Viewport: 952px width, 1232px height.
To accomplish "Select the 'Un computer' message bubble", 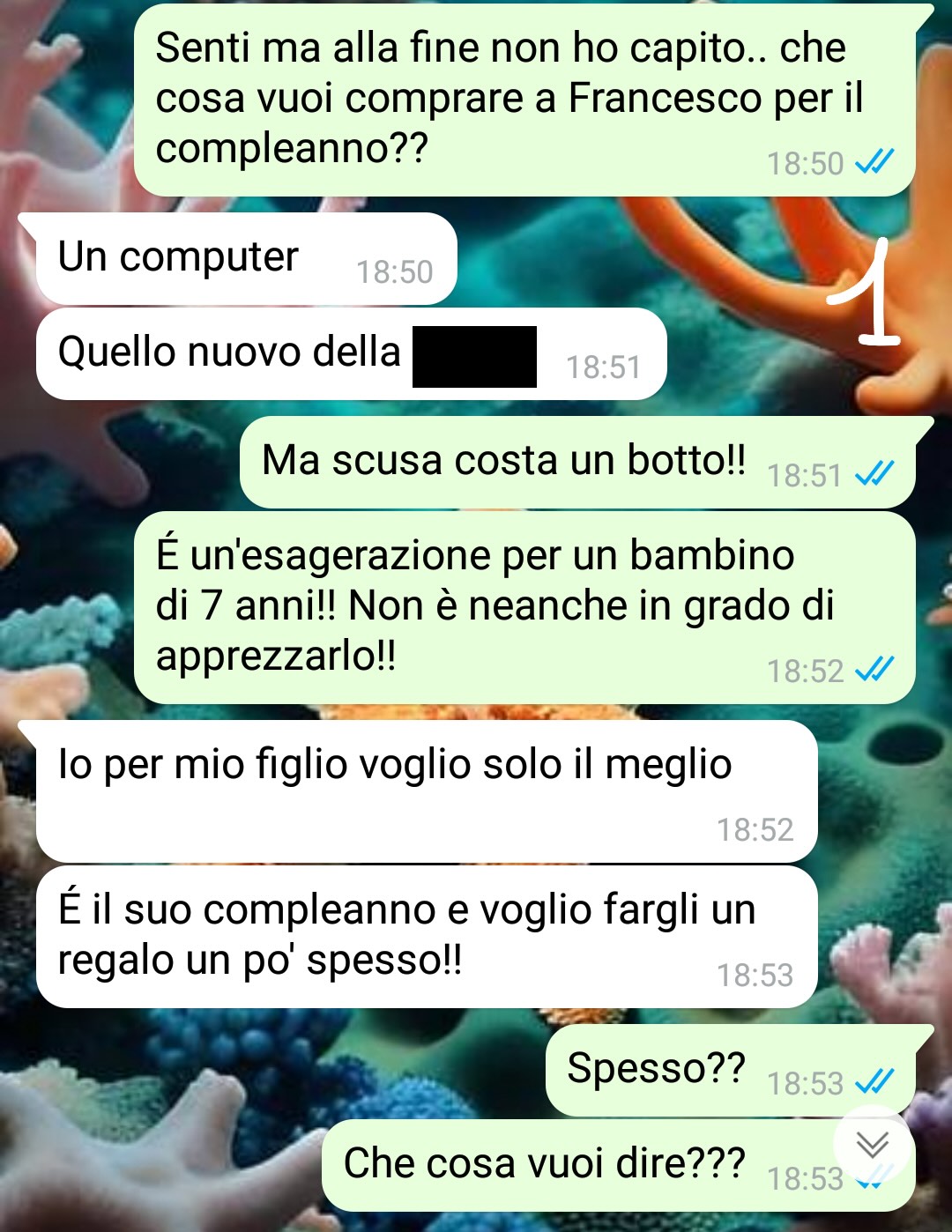I will click(x=246, y=259).
